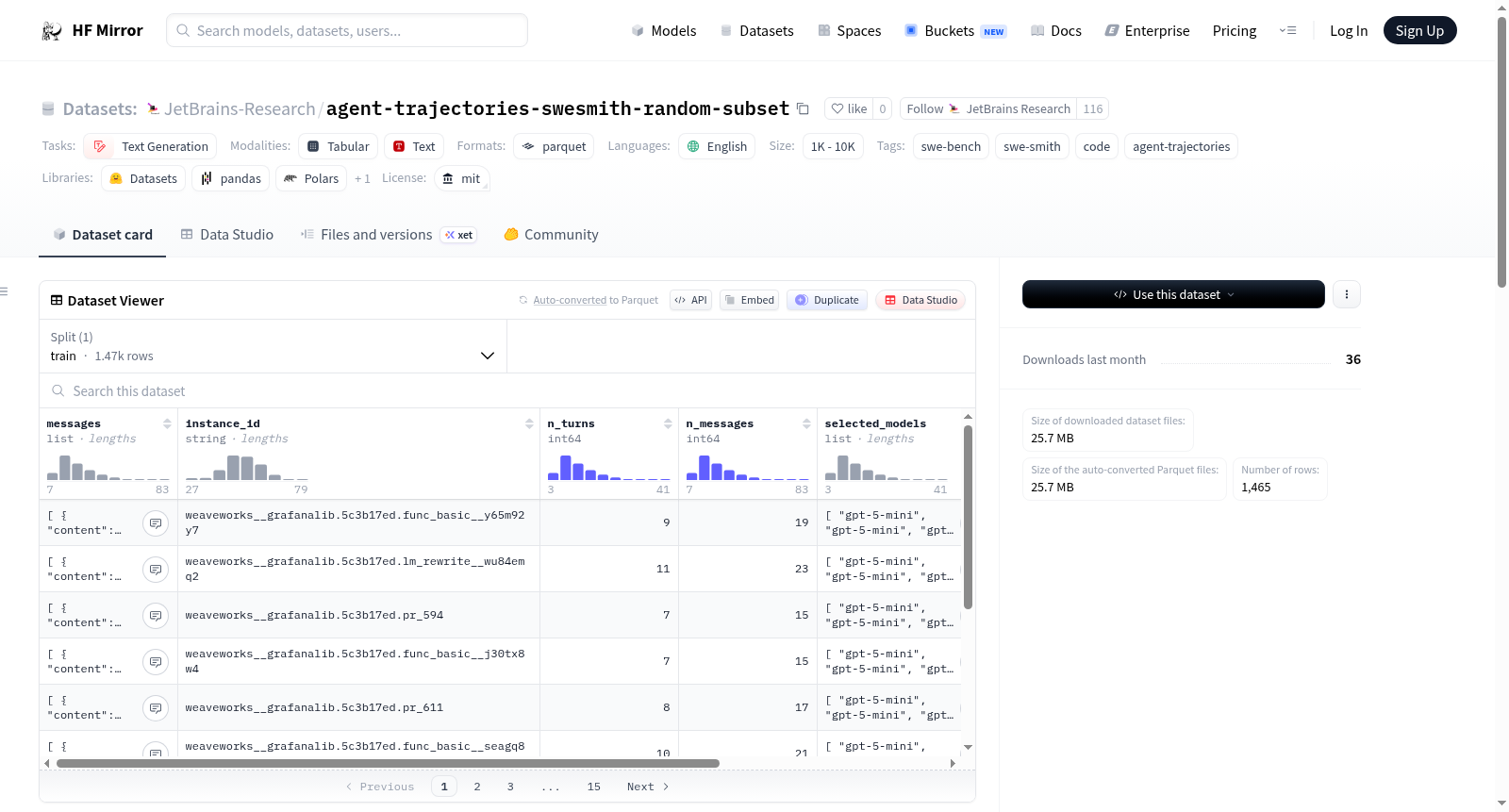This screenshot has width=1509, height=812.
Task: Sort by the instance_id column sort icon
Action: (529, 423)
